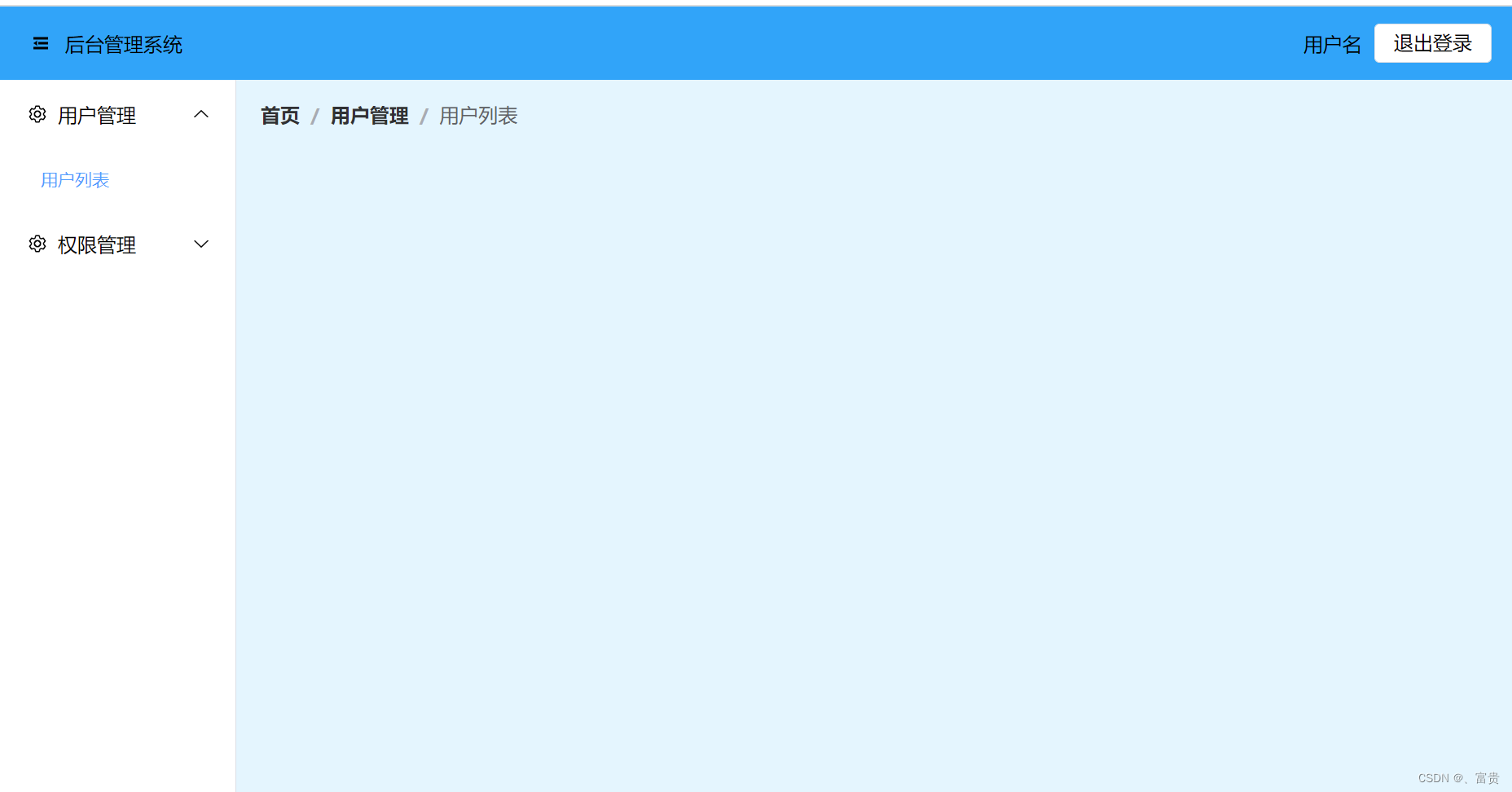Click the CSDN watermark text at bottom
Viewport: 1512px width, 792px height.
click(1458, 778)
